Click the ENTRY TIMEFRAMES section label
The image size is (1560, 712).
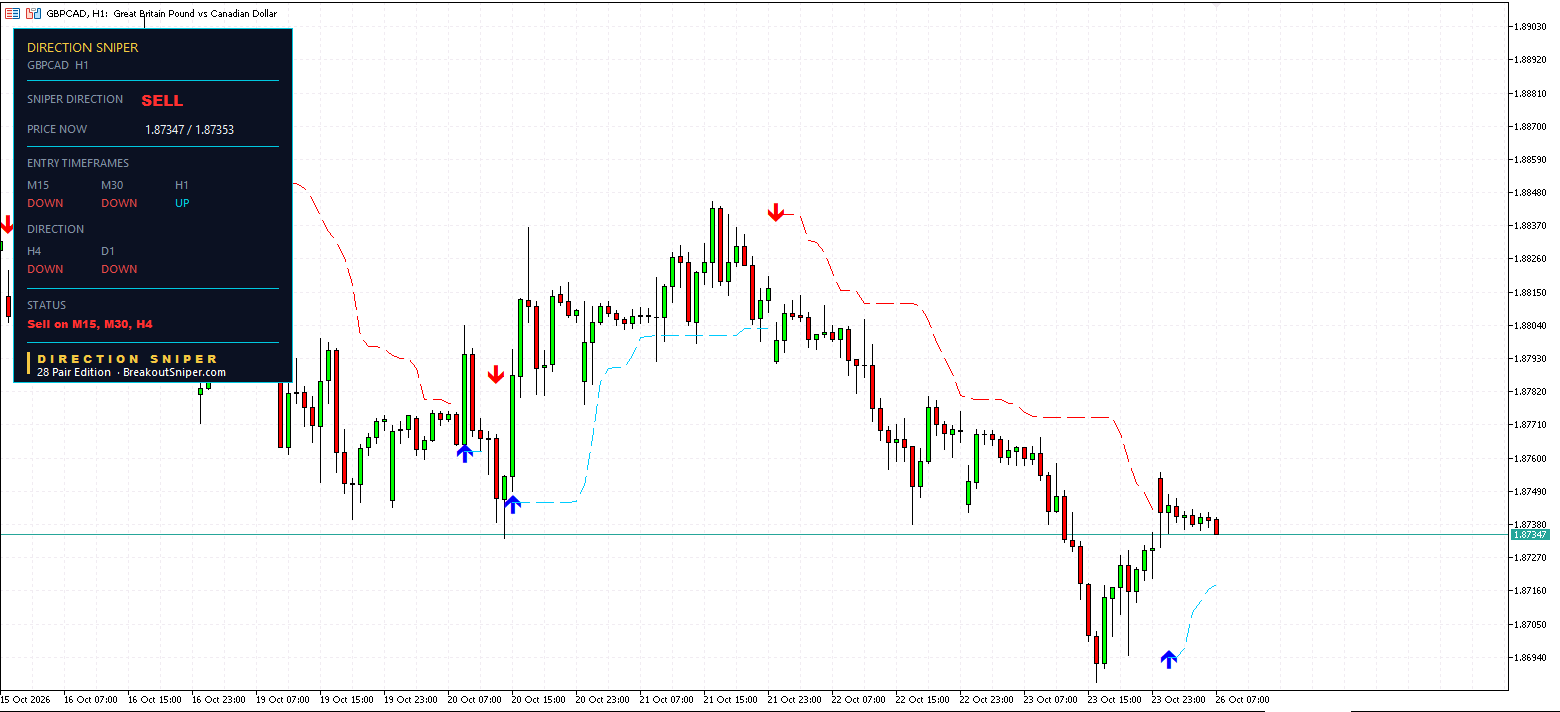pos(78,163)
